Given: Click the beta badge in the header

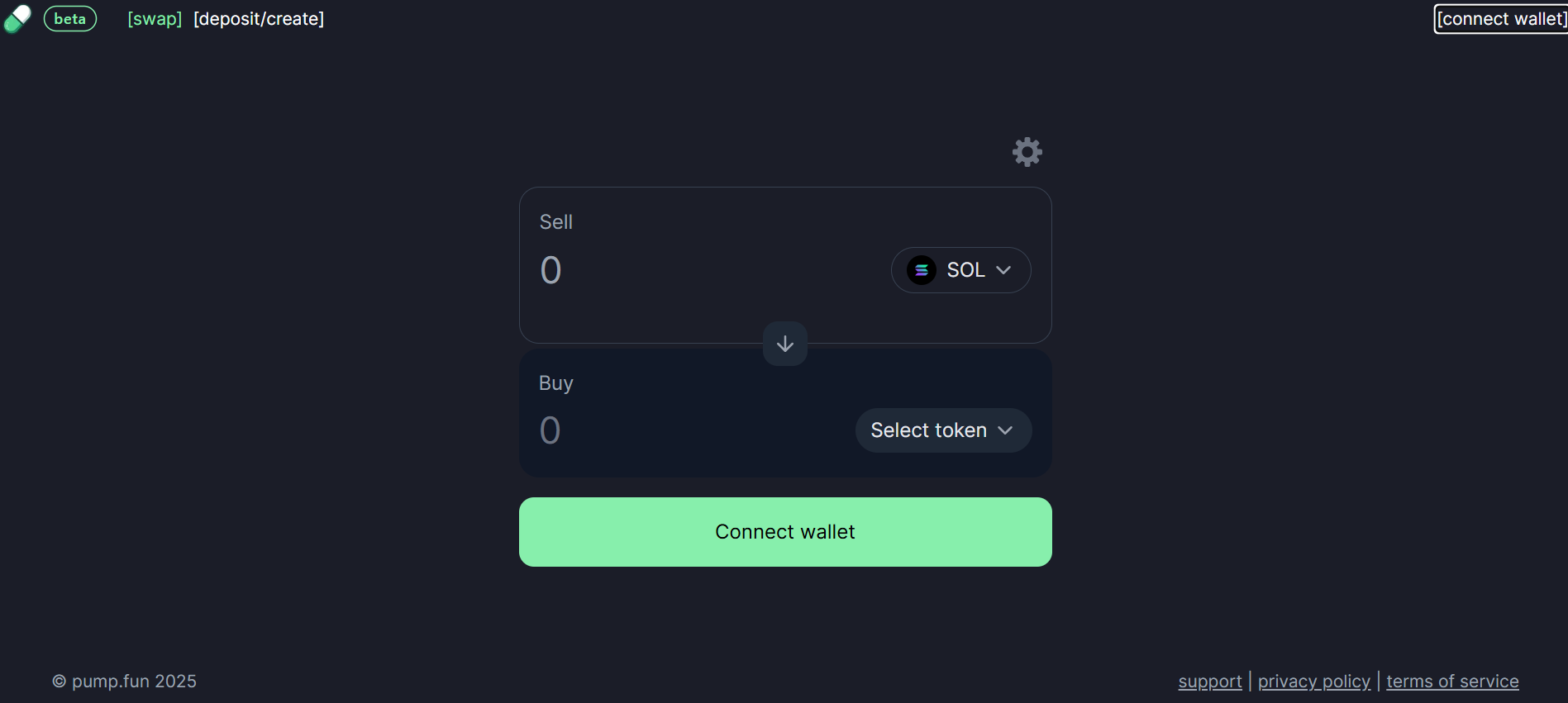Looking at the screenshot, I should 70,19.
